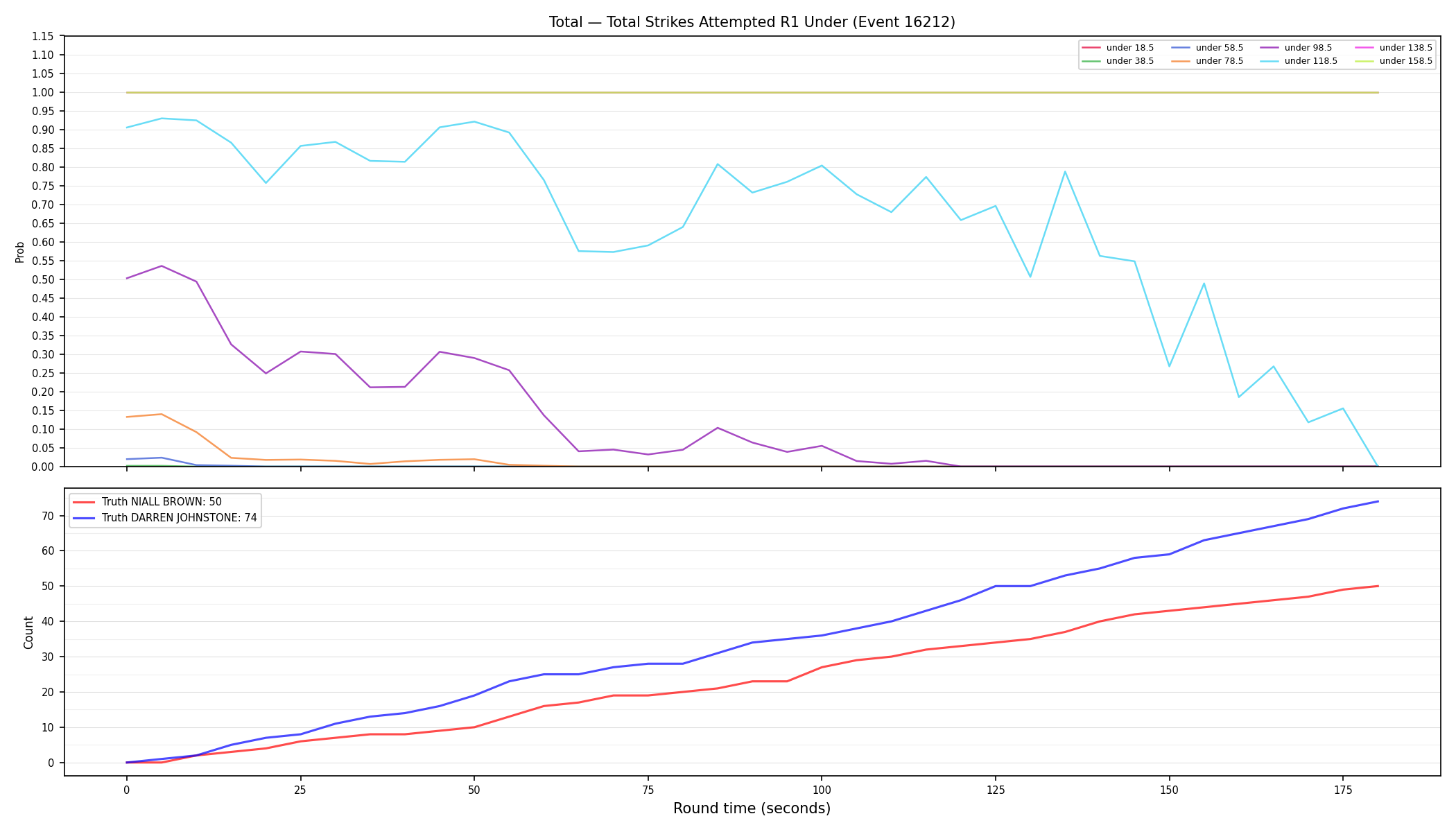Click the "25" round-time x-axis tick

pyautogui.click(x=300, y=789)
